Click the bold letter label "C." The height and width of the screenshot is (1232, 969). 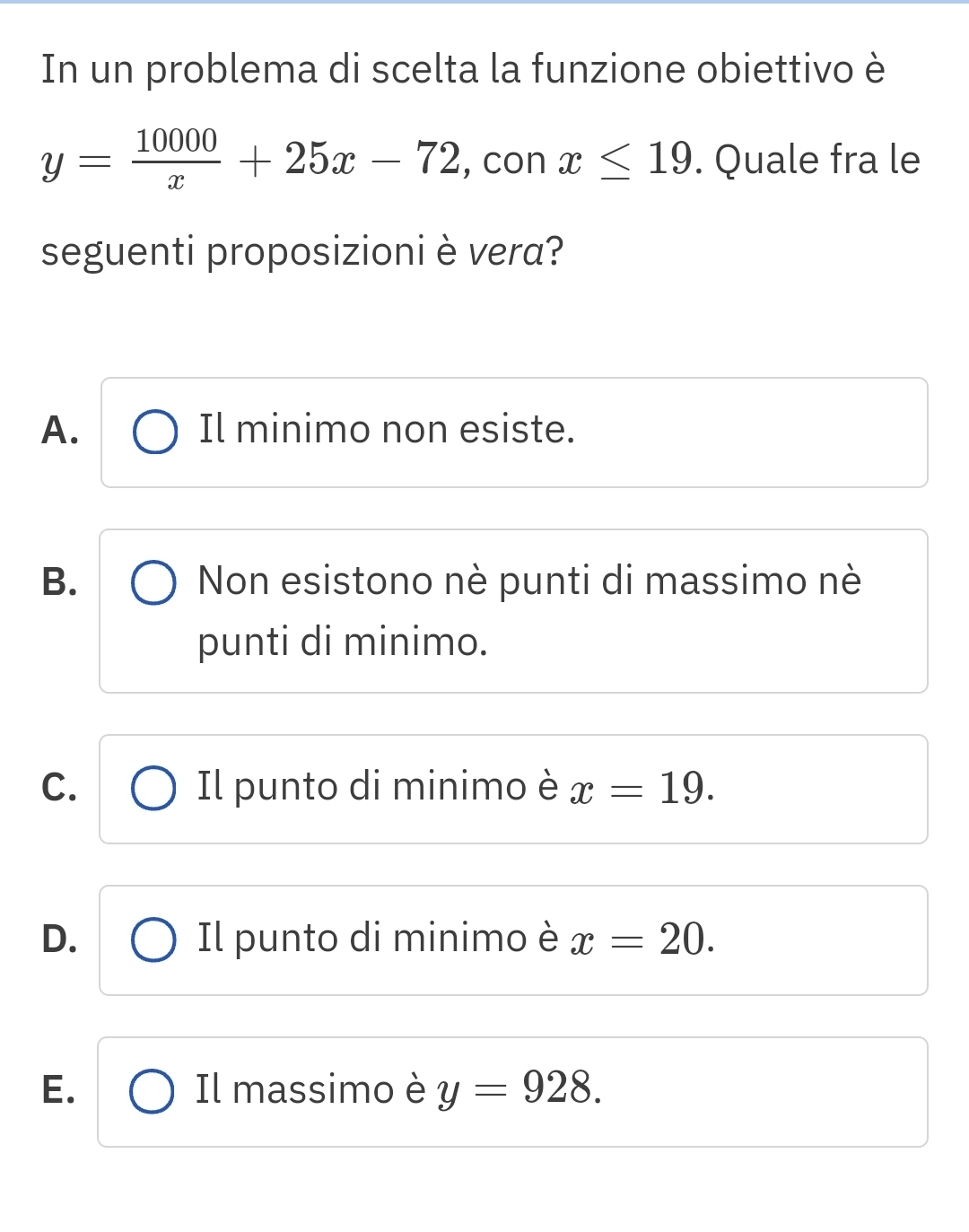[x=59, y=787]
